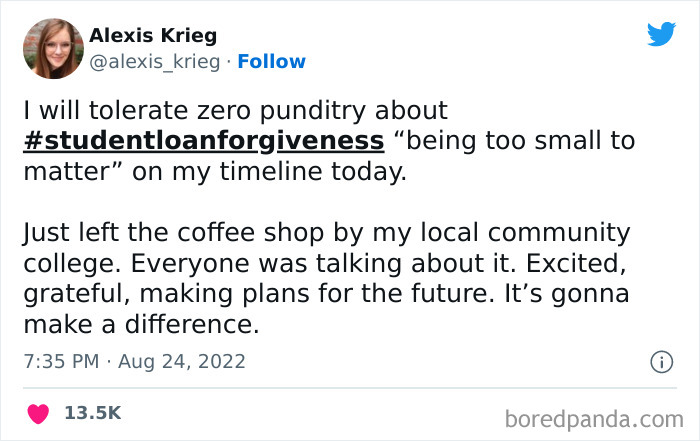Click the words "on my timeline today."
This screenshot has width=700, height=441.
click(276, 171)
